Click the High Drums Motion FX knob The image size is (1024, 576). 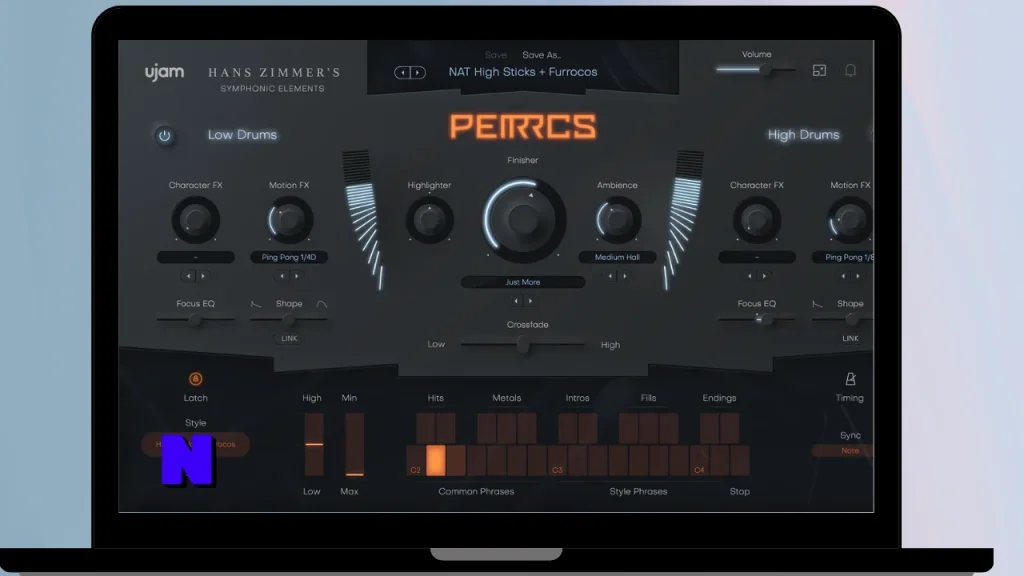click(850, 220)
